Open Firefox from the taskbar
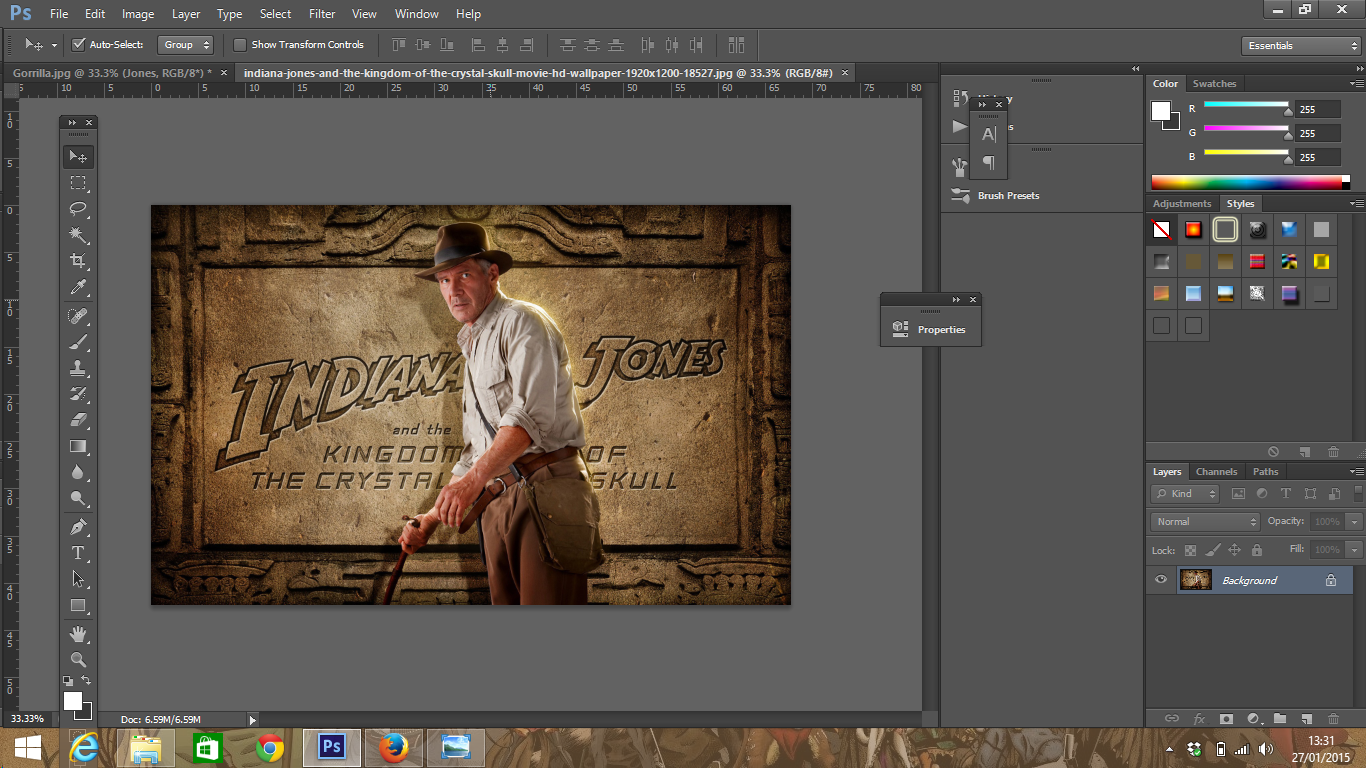The image size is (1366, 768). pos(394,748)
